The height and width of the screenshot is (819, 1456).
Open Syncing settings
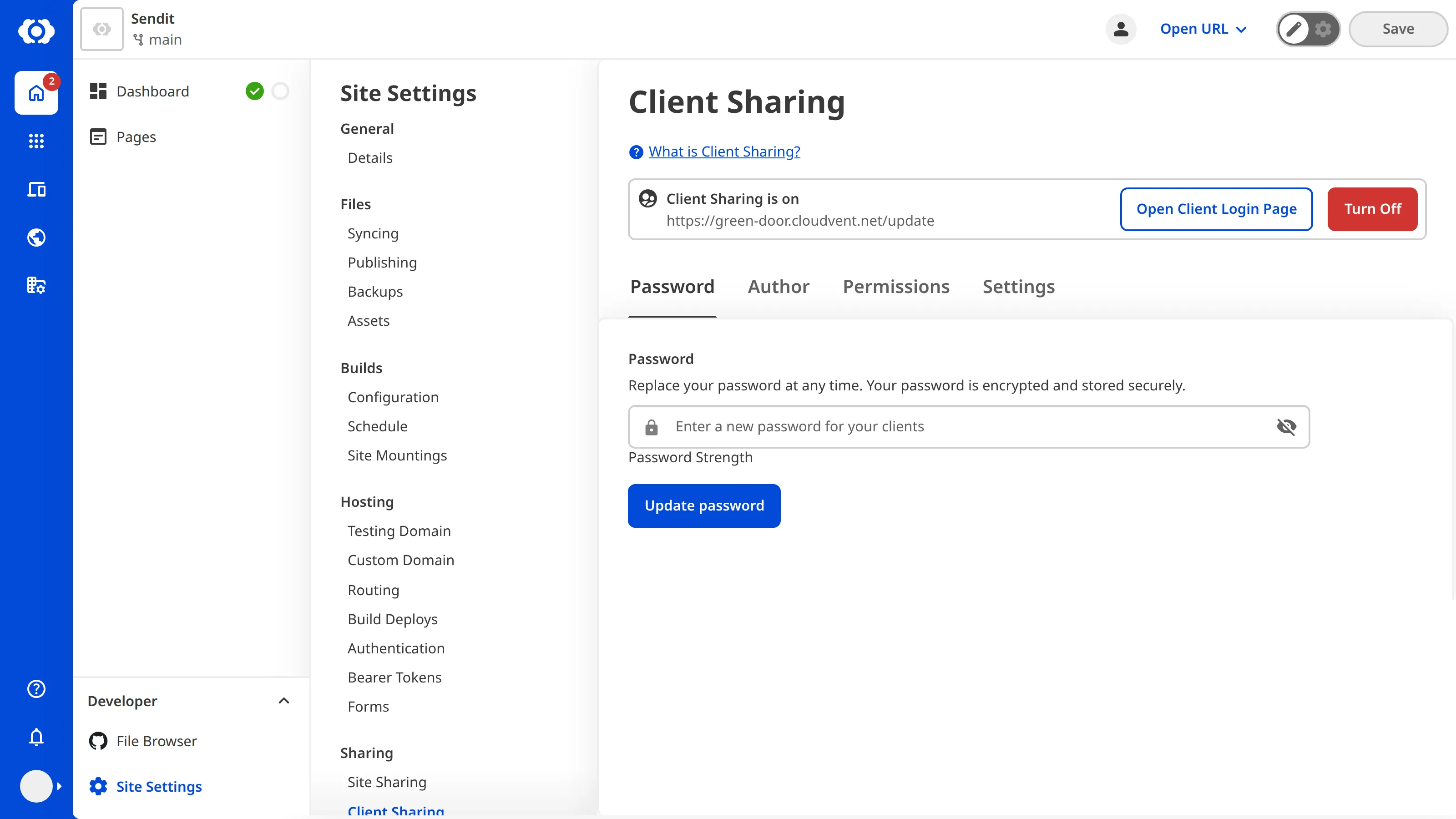tap(373, 233)
